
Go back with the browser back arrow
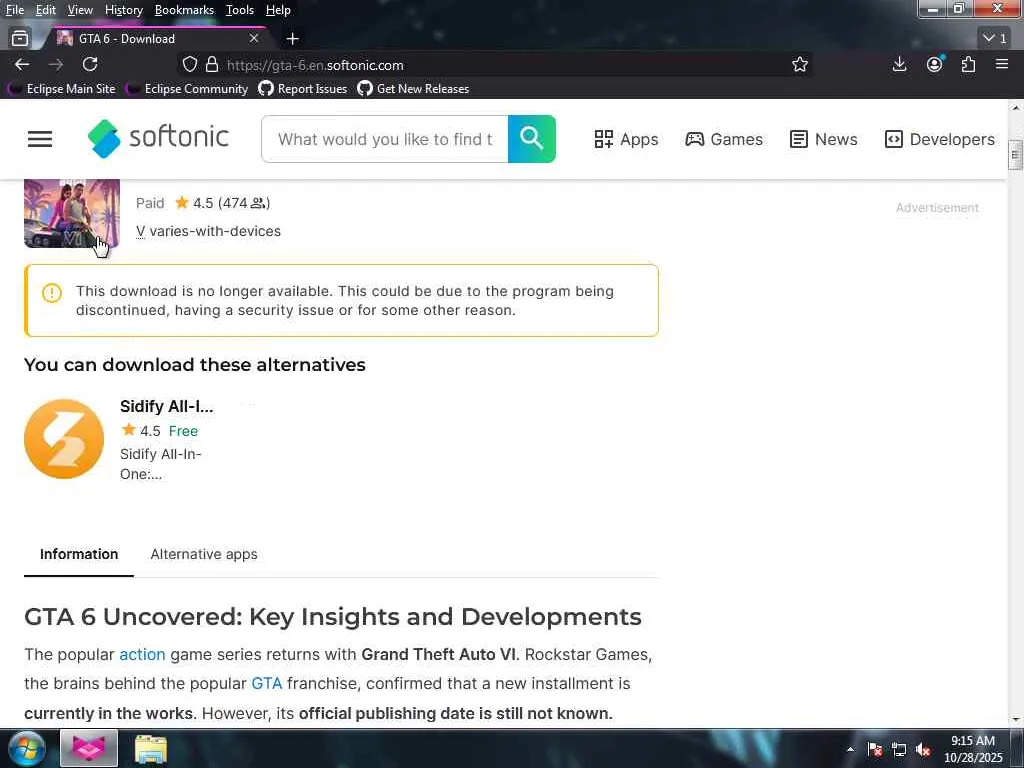[22, 65]
